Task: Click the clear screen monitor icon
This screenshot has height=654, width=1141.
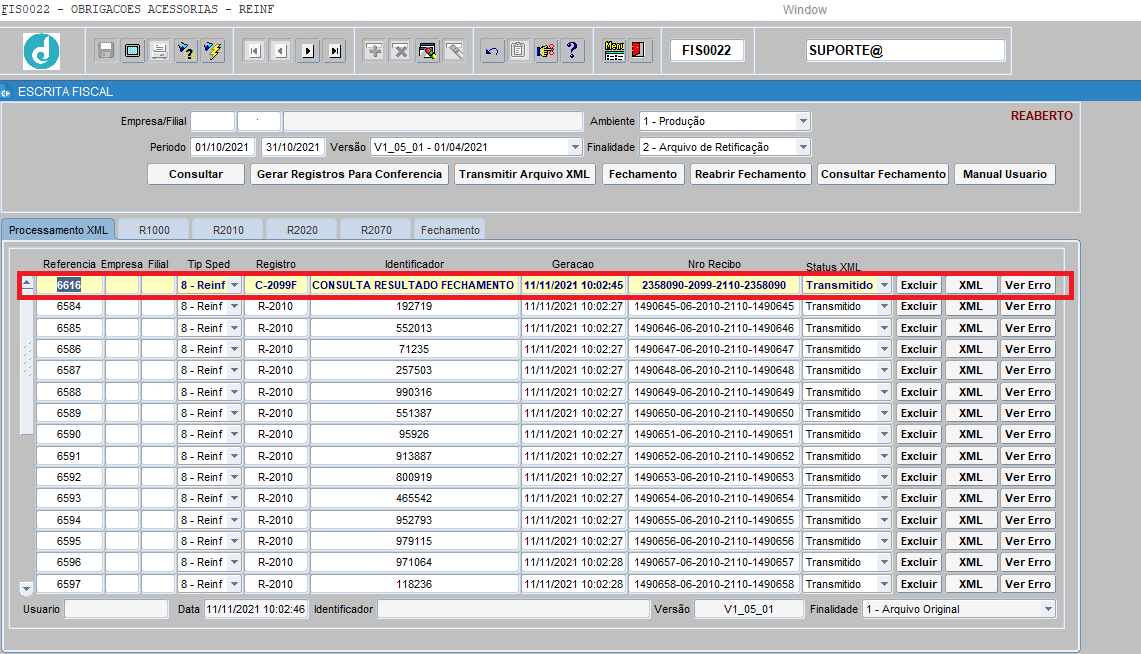Action: click(132, 51)
